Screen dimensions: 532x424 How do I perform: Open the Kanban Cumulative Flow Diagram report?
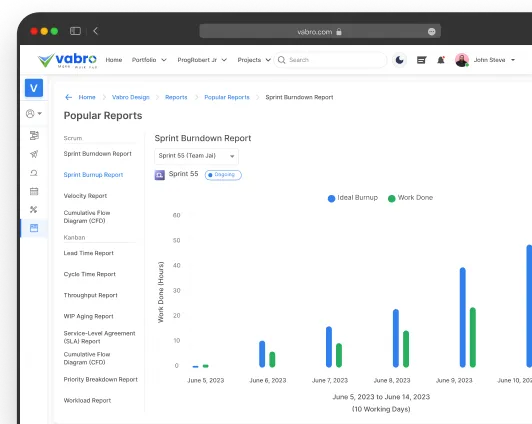tap(87, 358)
